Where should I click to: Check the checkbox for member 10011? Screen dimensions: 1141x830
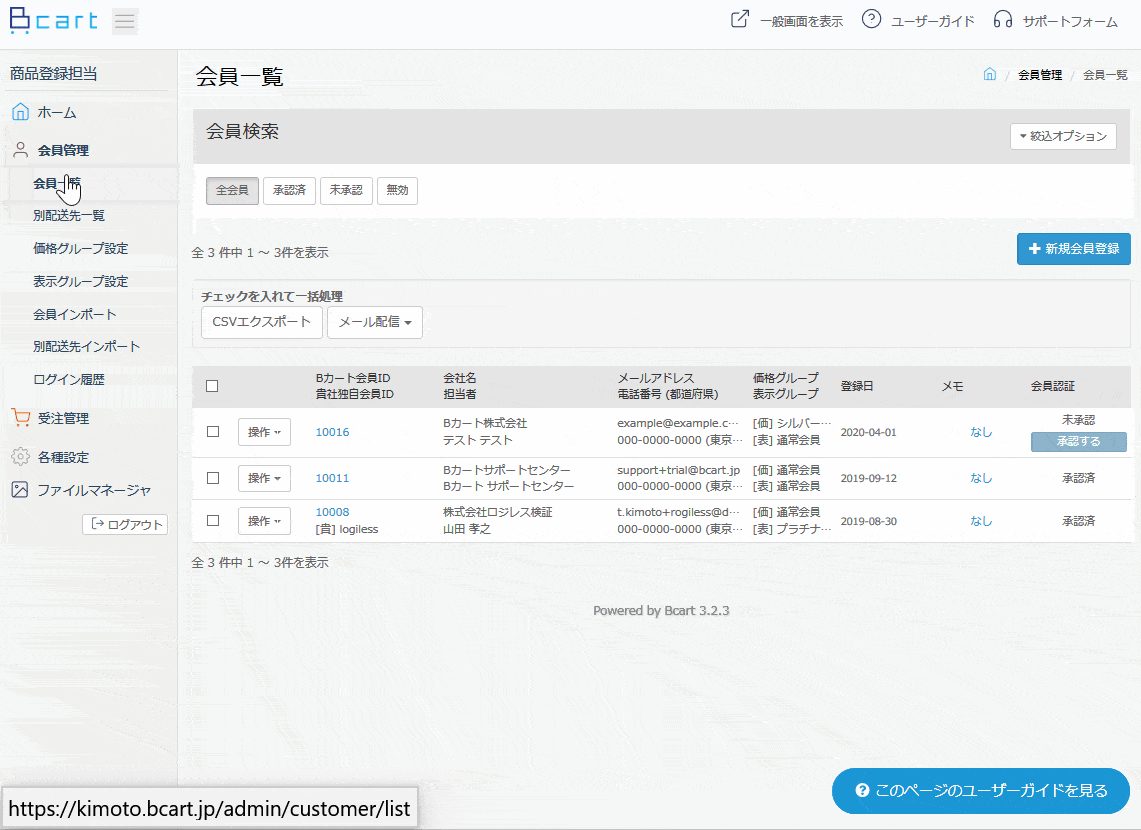(x=213, y=478)
